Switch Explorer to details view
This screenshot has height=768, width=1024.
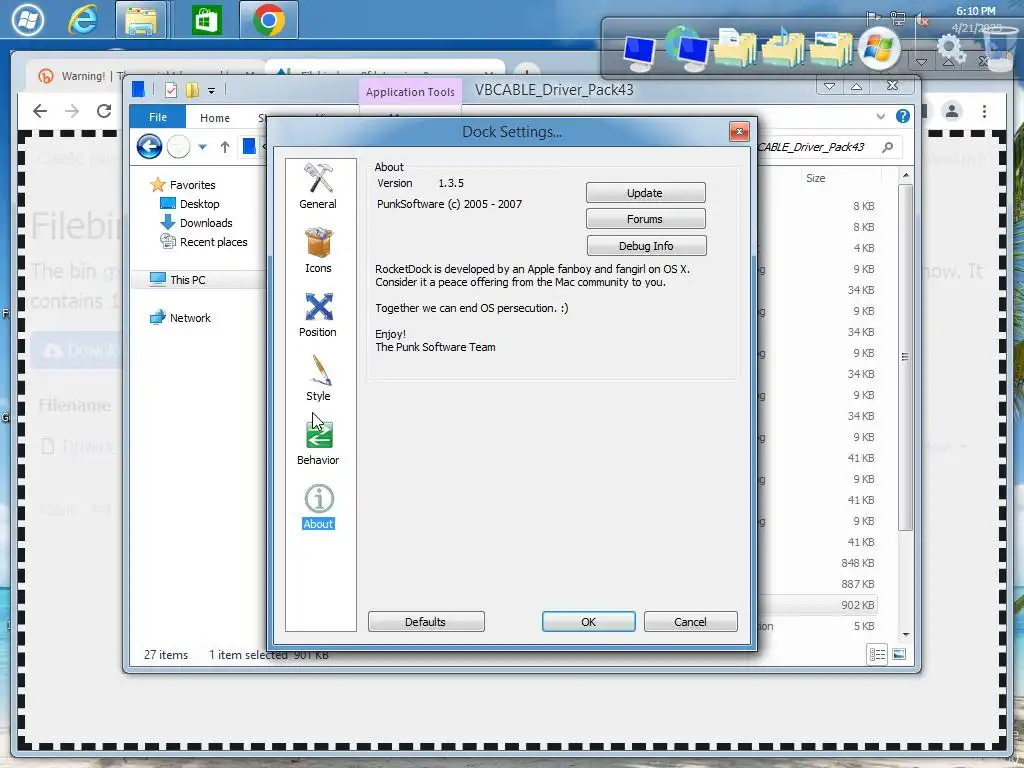point(877,654)
